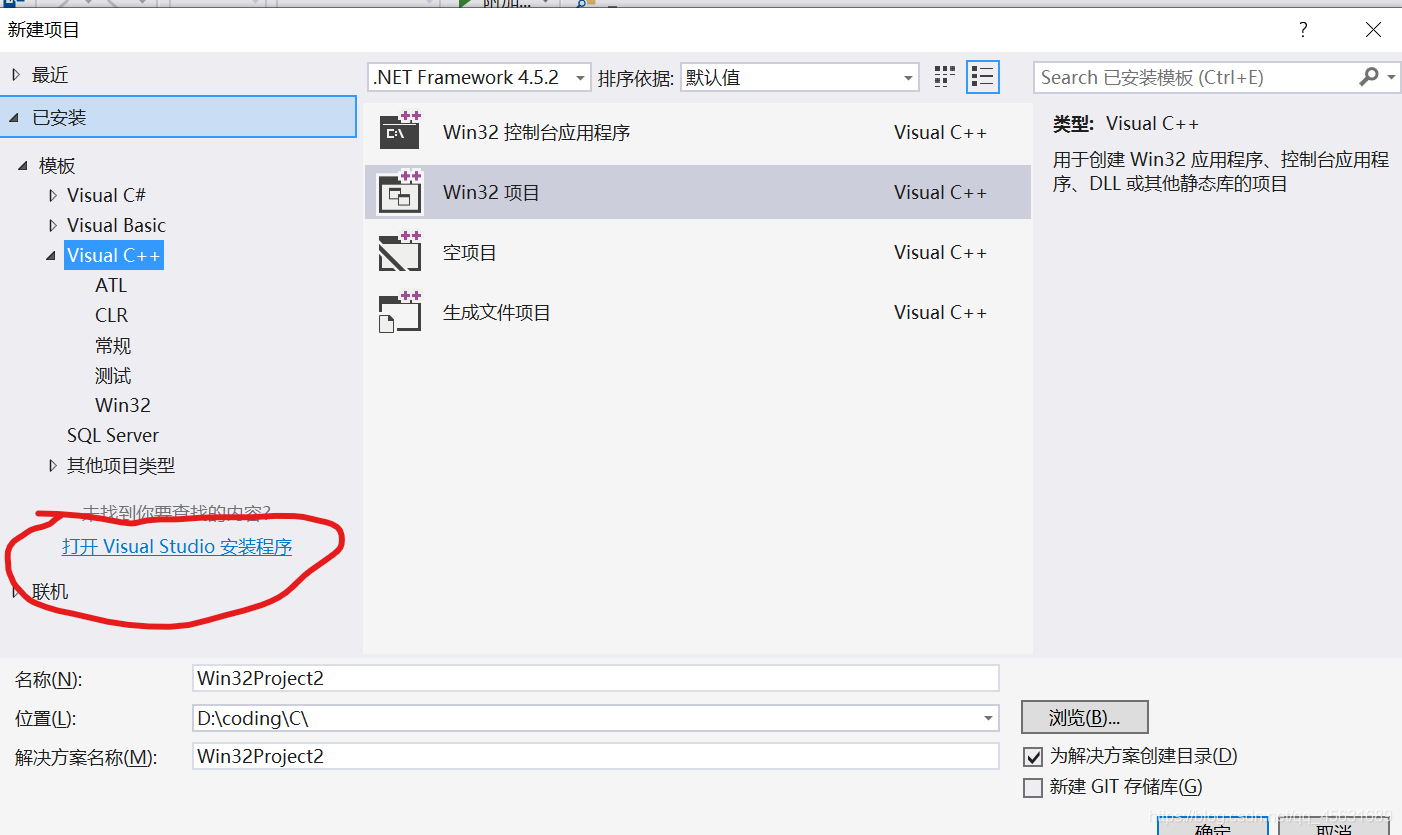The height and width of the screenshot is (835, 1402).
Task: Switch to small icons list view
Action: point(983,77)
